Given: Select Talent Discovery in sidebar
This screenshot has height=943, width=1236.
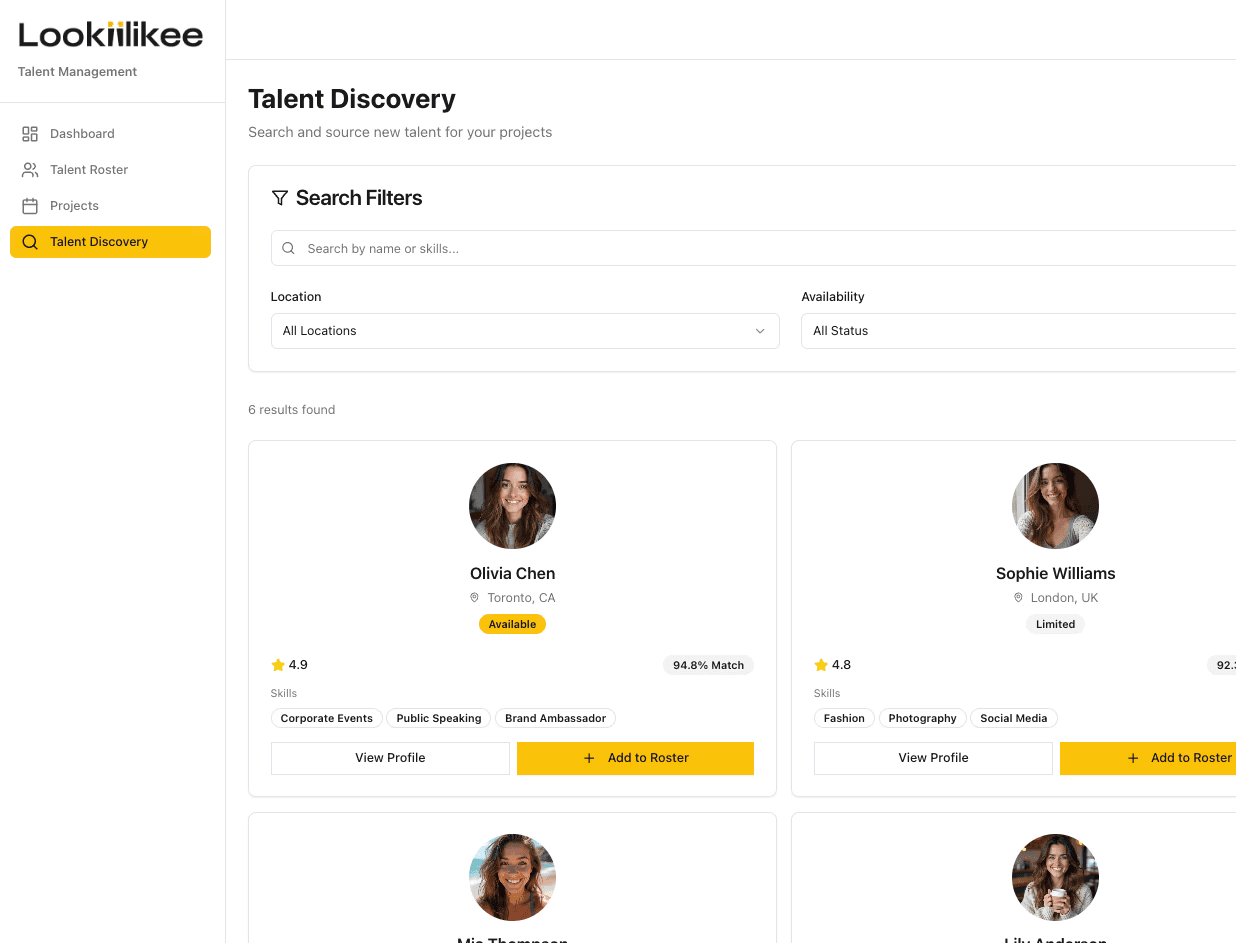Looking at the screenshot, I should point(110,241).
